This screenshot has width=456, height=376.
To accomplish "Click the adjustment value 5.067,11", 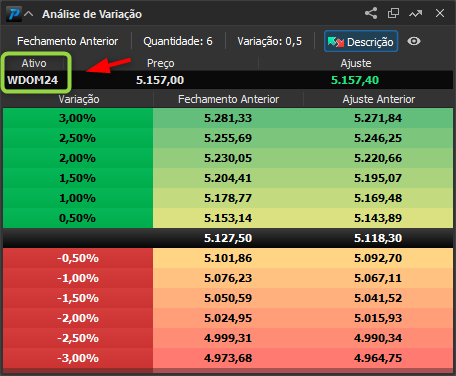I will pos(378,278).
